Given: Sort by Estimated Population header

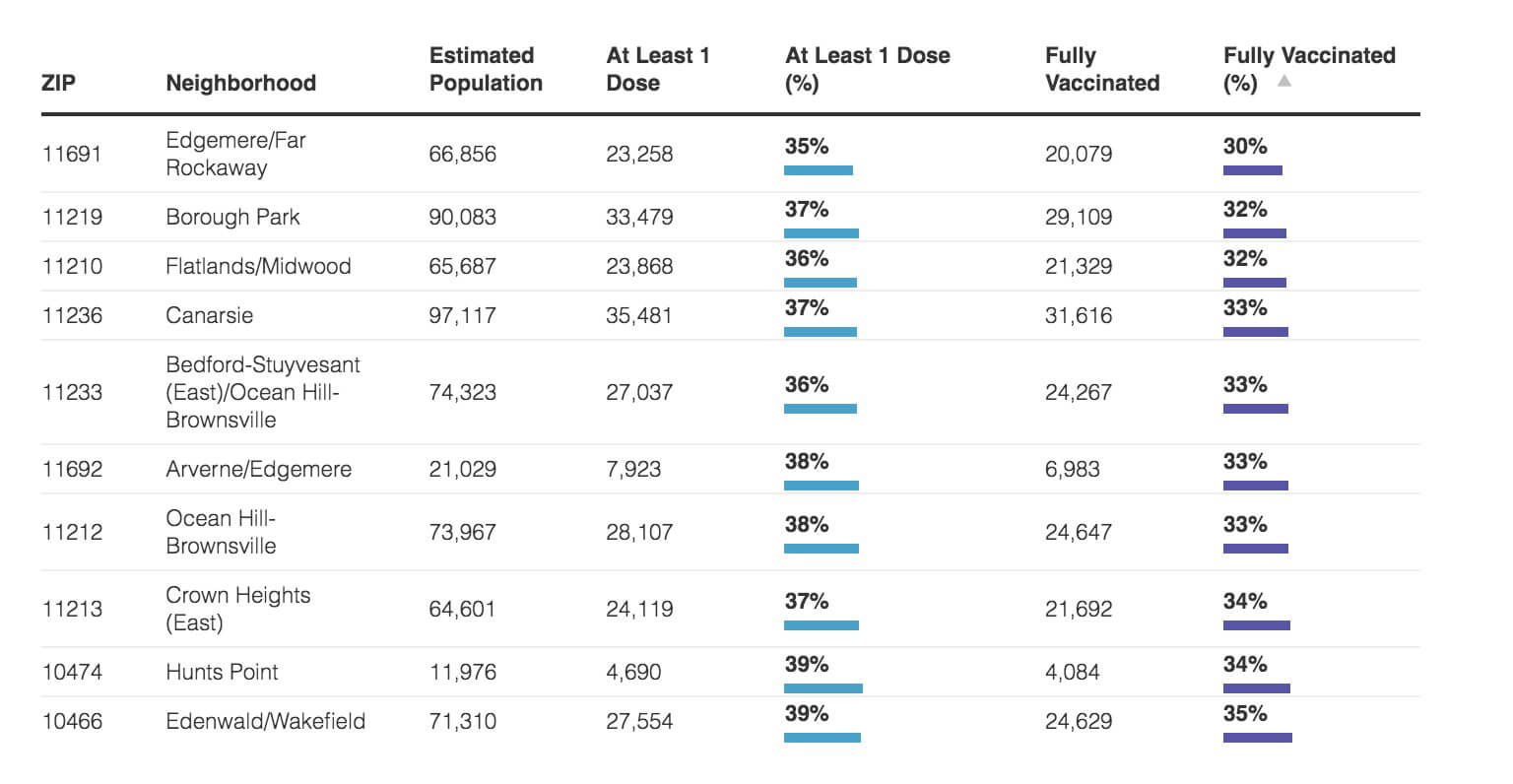Looking at the screenshot, I should (486, 69).
